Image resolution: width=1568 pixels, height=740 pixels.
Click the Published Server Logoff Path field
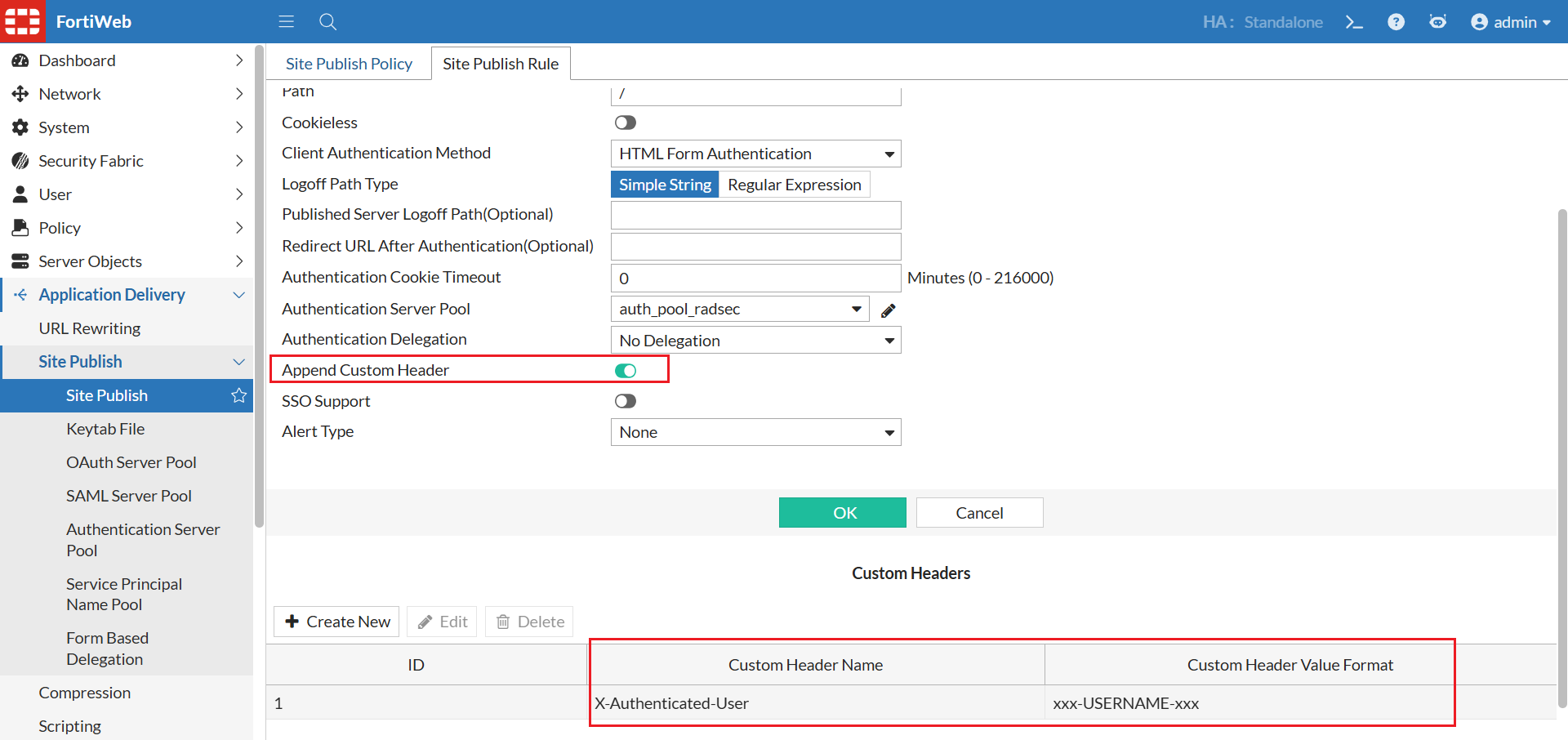pos(756,216)
